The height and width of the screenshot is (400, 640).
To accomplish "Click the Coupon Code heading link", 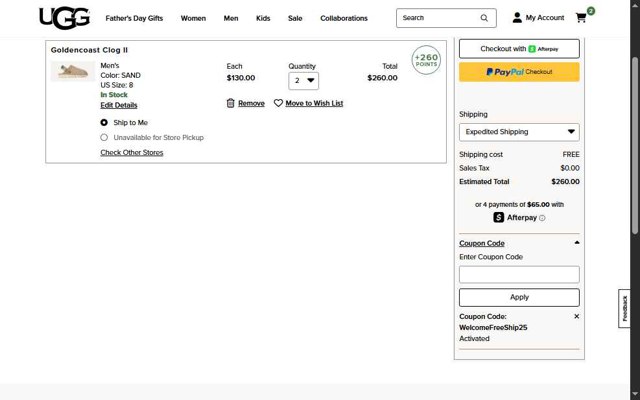I will tap(482, 243).
